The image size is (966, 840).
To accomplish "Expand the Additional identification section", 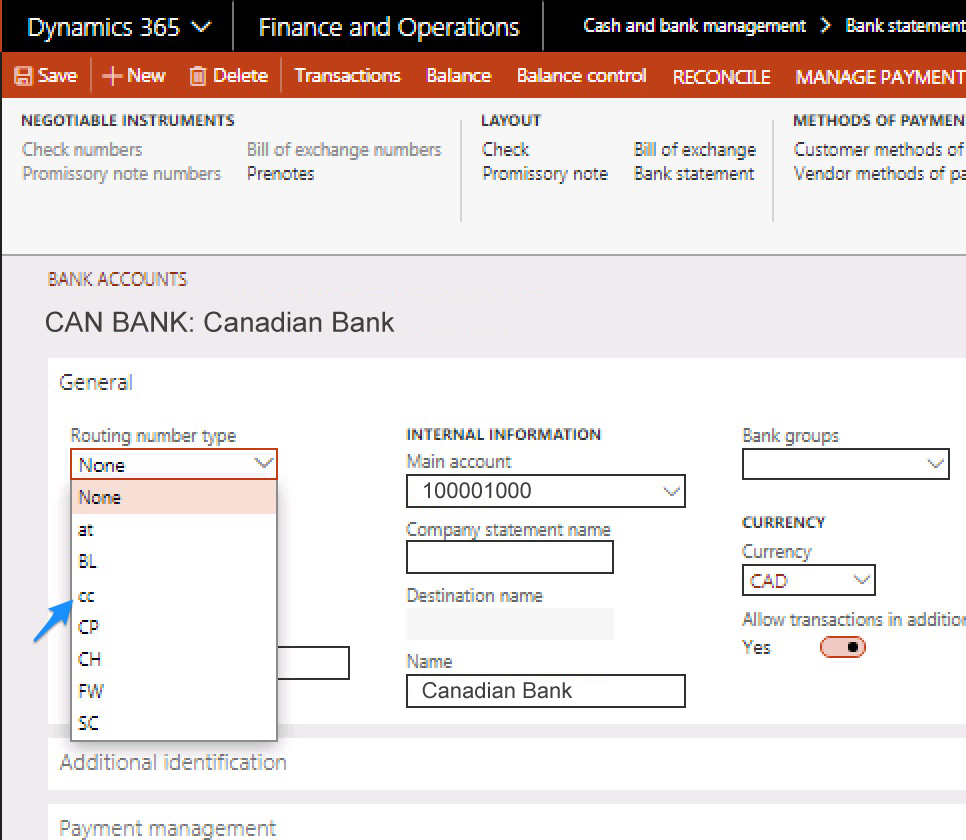I will click(x=173, y=763).
